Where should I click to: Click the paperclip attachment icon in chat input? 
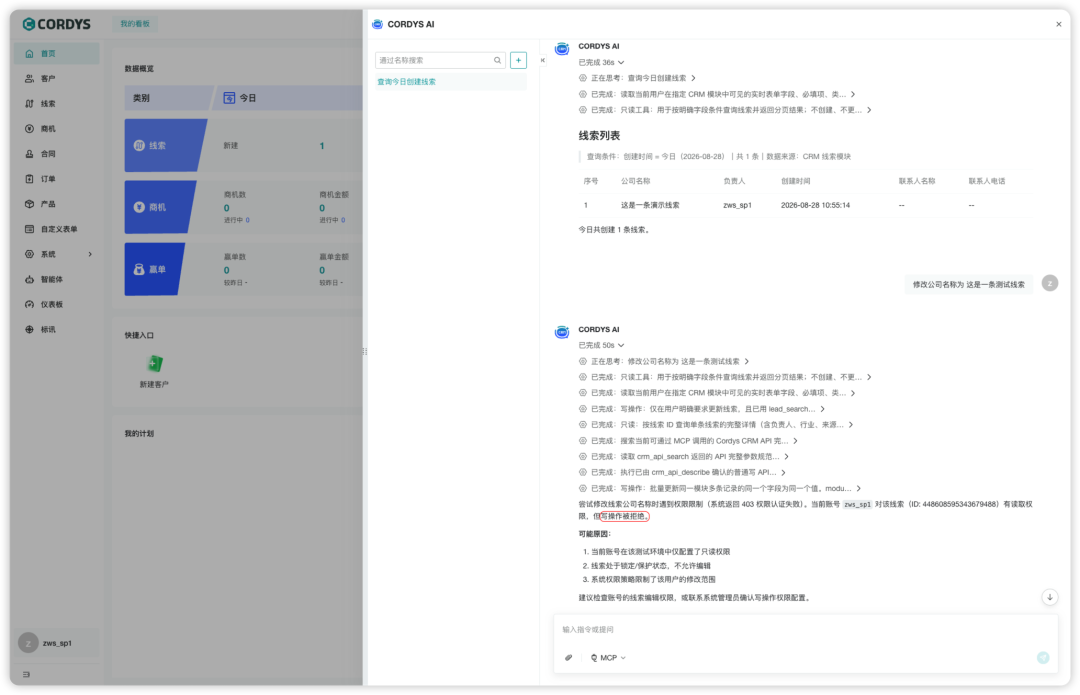569,658
